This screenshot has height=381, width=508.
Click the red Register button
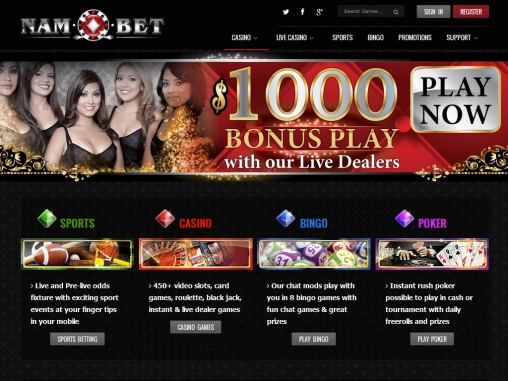click(x=471, y=12)
